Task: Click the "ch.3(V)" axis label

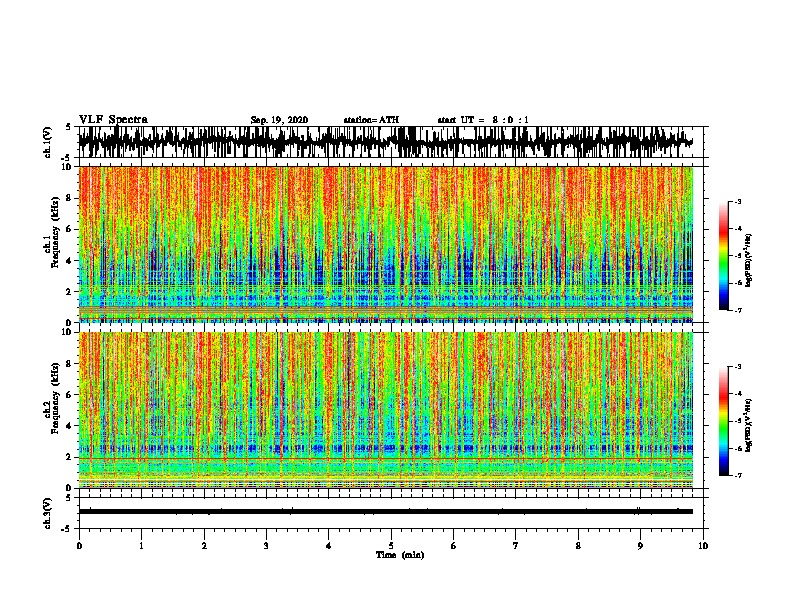Action: (47, 514)
